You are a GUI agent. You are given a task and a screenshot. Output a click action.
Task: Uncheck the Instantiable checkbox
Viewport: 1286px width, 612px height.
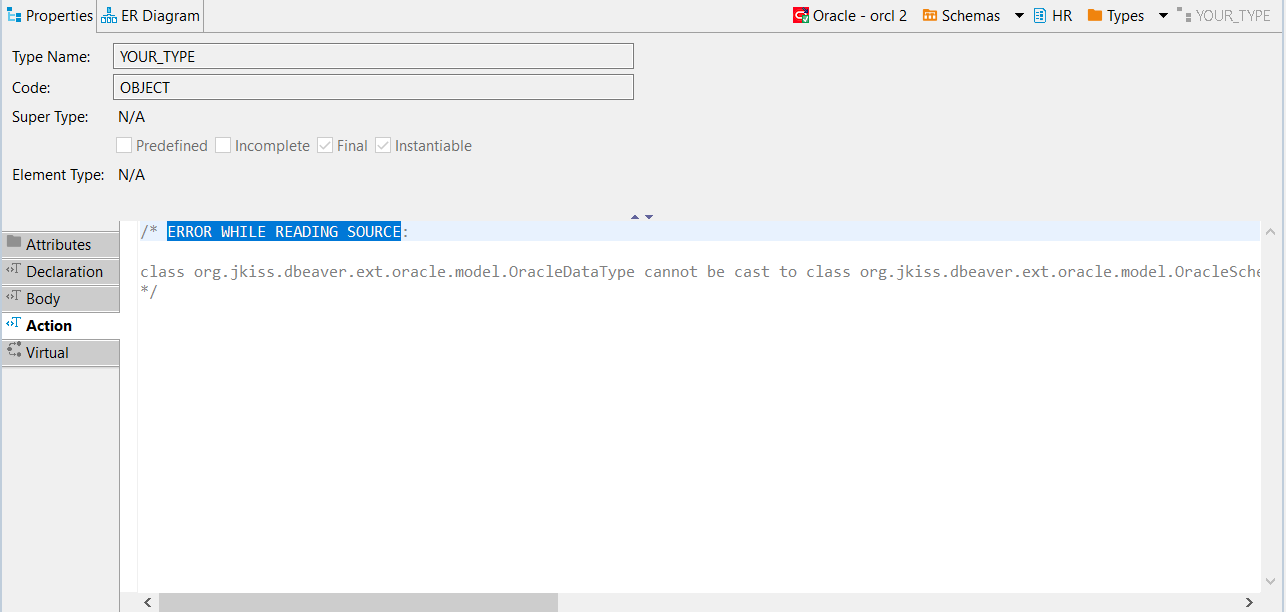click(x=383, y=145)
